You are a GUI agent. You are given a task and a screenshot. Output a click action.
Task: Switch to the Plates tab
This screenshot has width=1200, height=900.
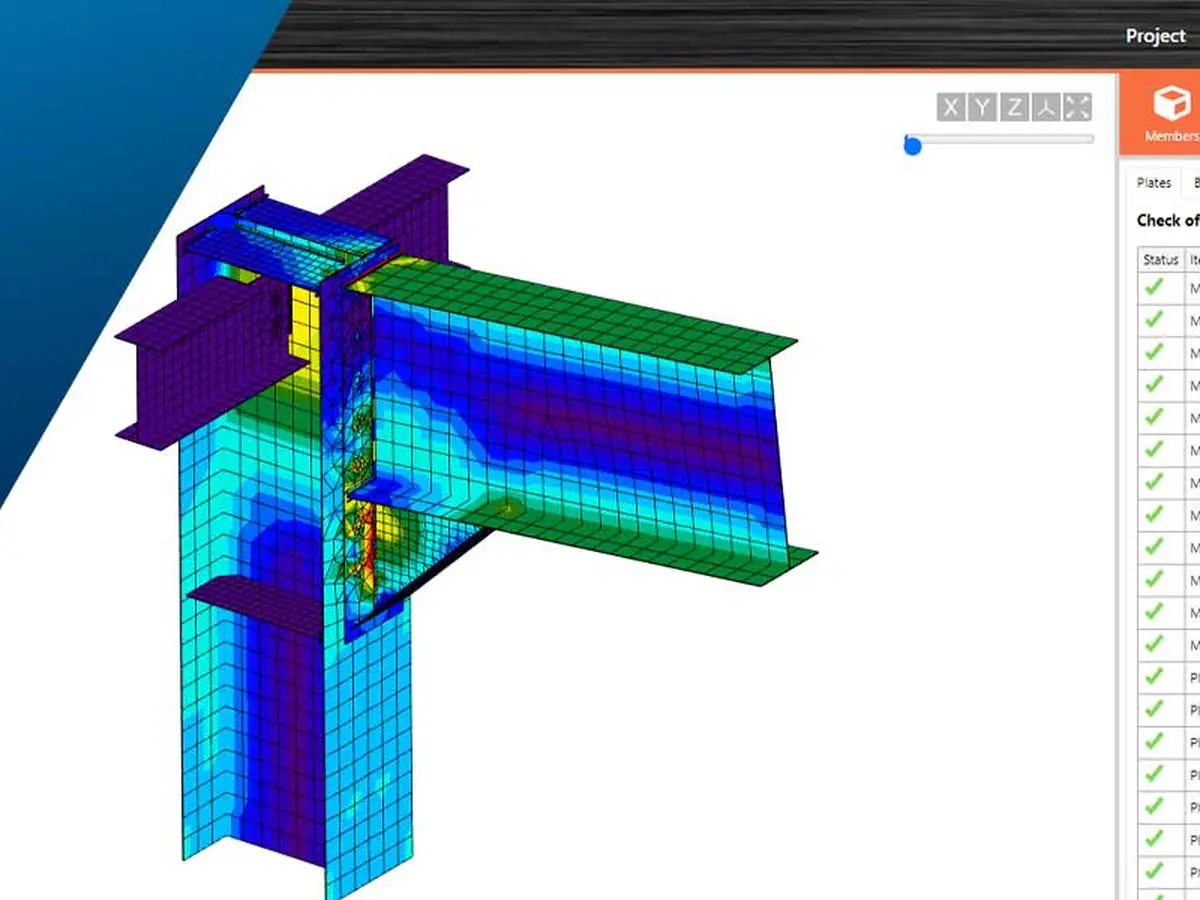[x=1153, y=183]
